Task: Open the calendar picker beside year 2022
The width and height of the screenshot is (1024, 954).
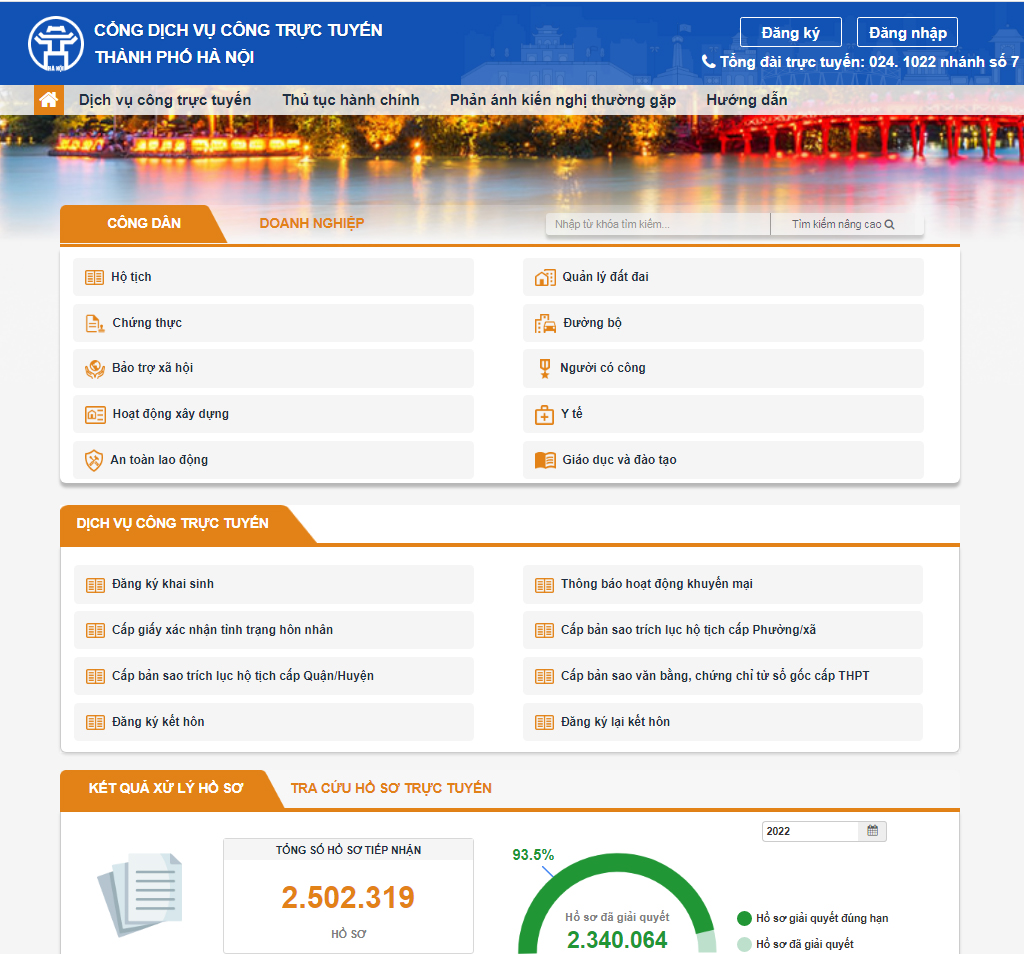Action: tap(872, 831)
